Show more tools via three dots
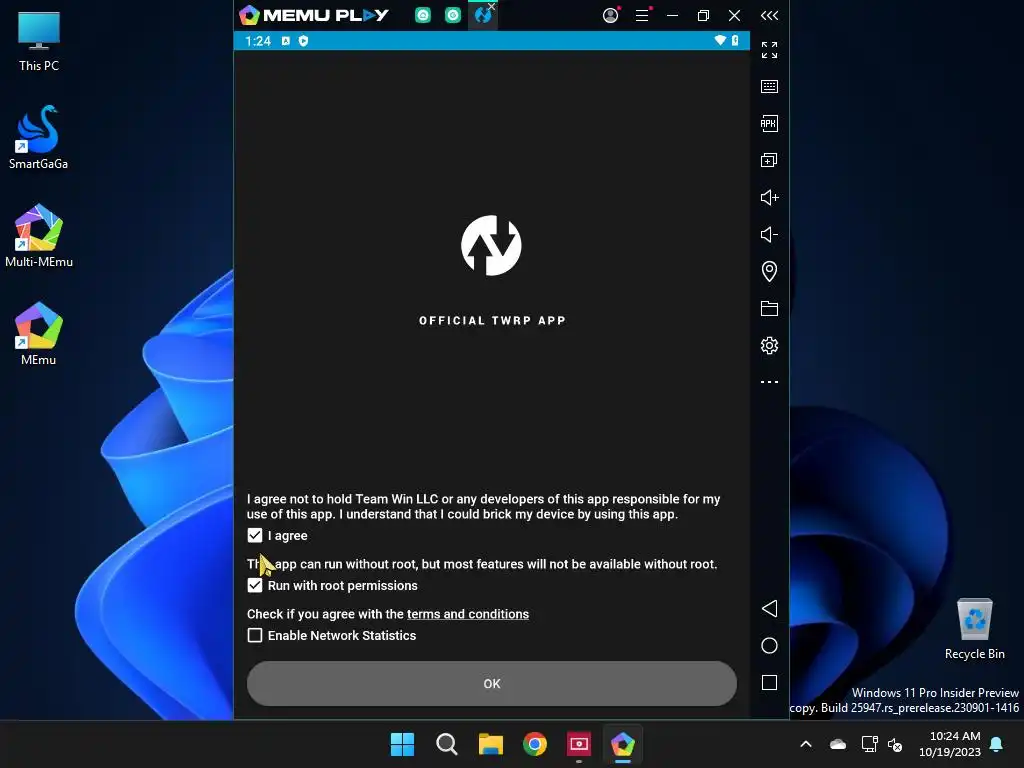This screenshot has width=1024, height=768. 769,382
